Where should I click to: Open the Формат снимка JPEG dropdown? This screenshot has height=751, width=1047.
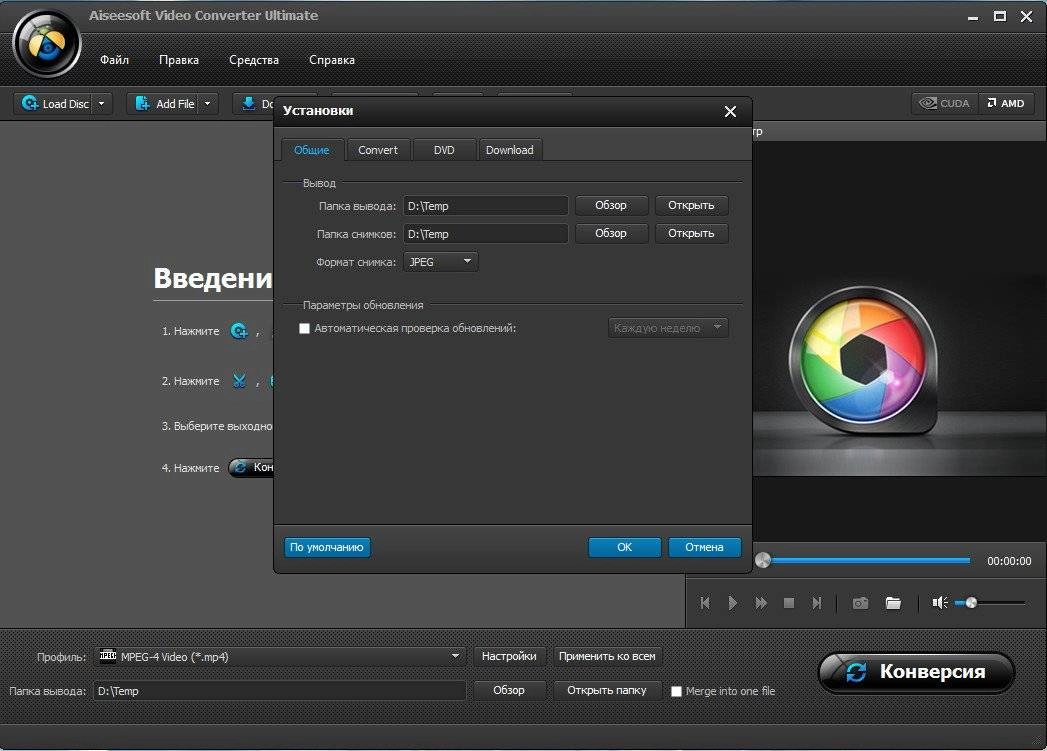tap(441, 262)
